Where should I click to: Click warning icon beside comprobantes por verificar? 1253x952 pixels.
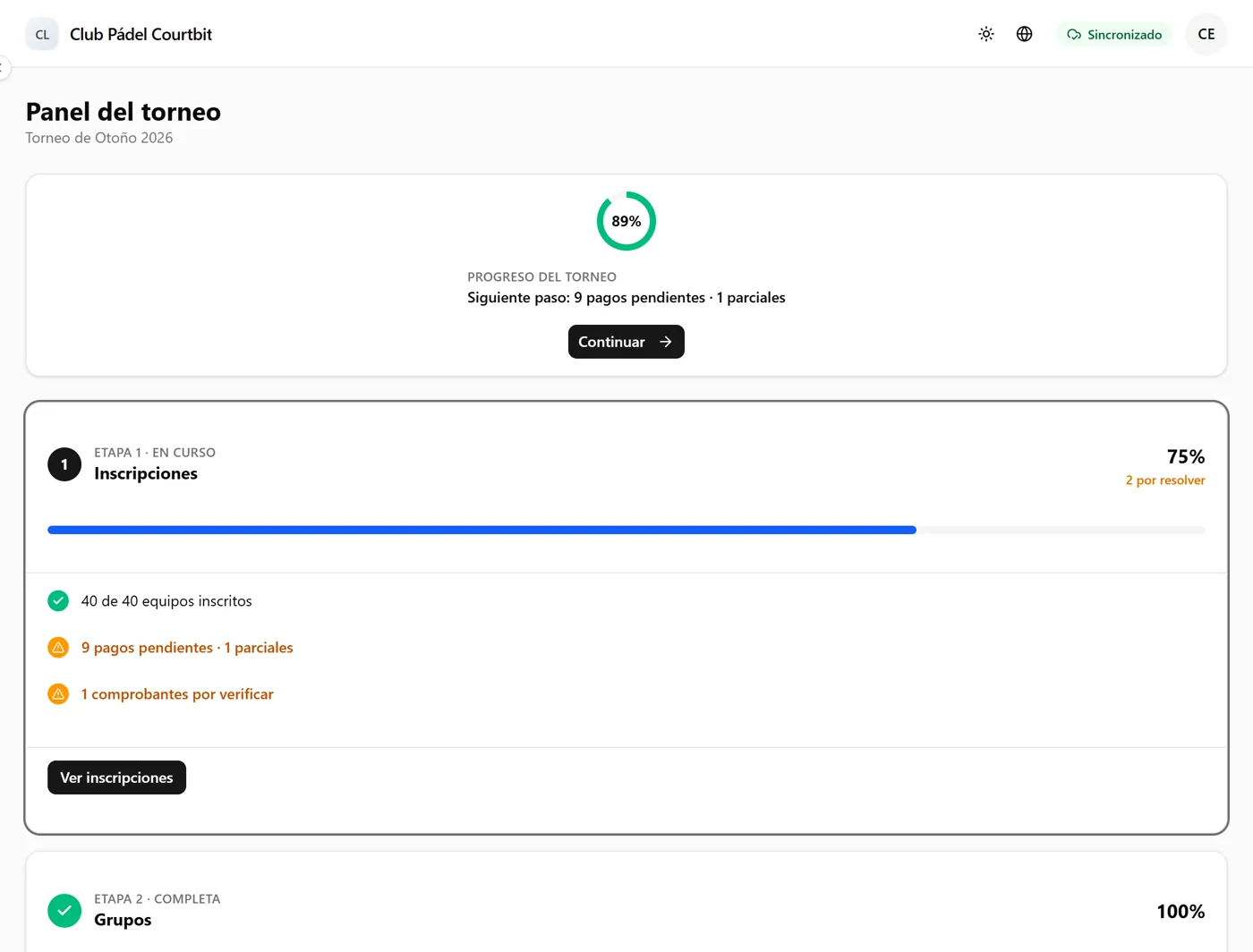[x=58, y=693]
